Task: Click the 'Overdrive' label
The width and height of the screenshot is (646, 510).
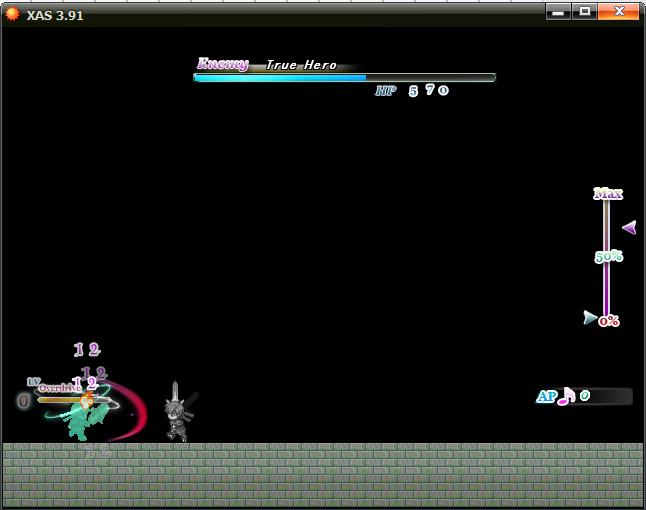Action: 60,388
